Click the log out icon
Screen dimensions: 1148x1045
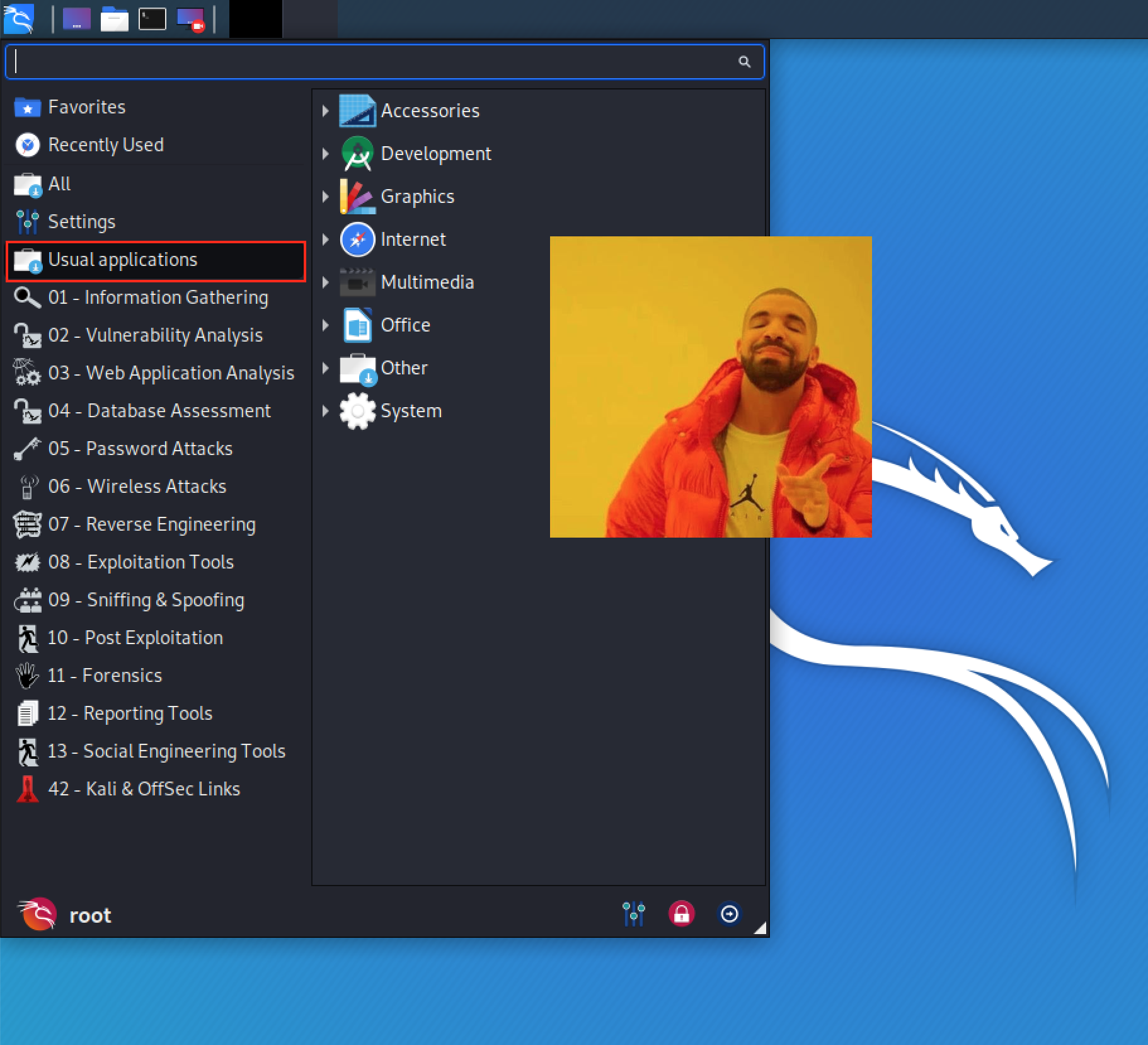click(729, 913)
